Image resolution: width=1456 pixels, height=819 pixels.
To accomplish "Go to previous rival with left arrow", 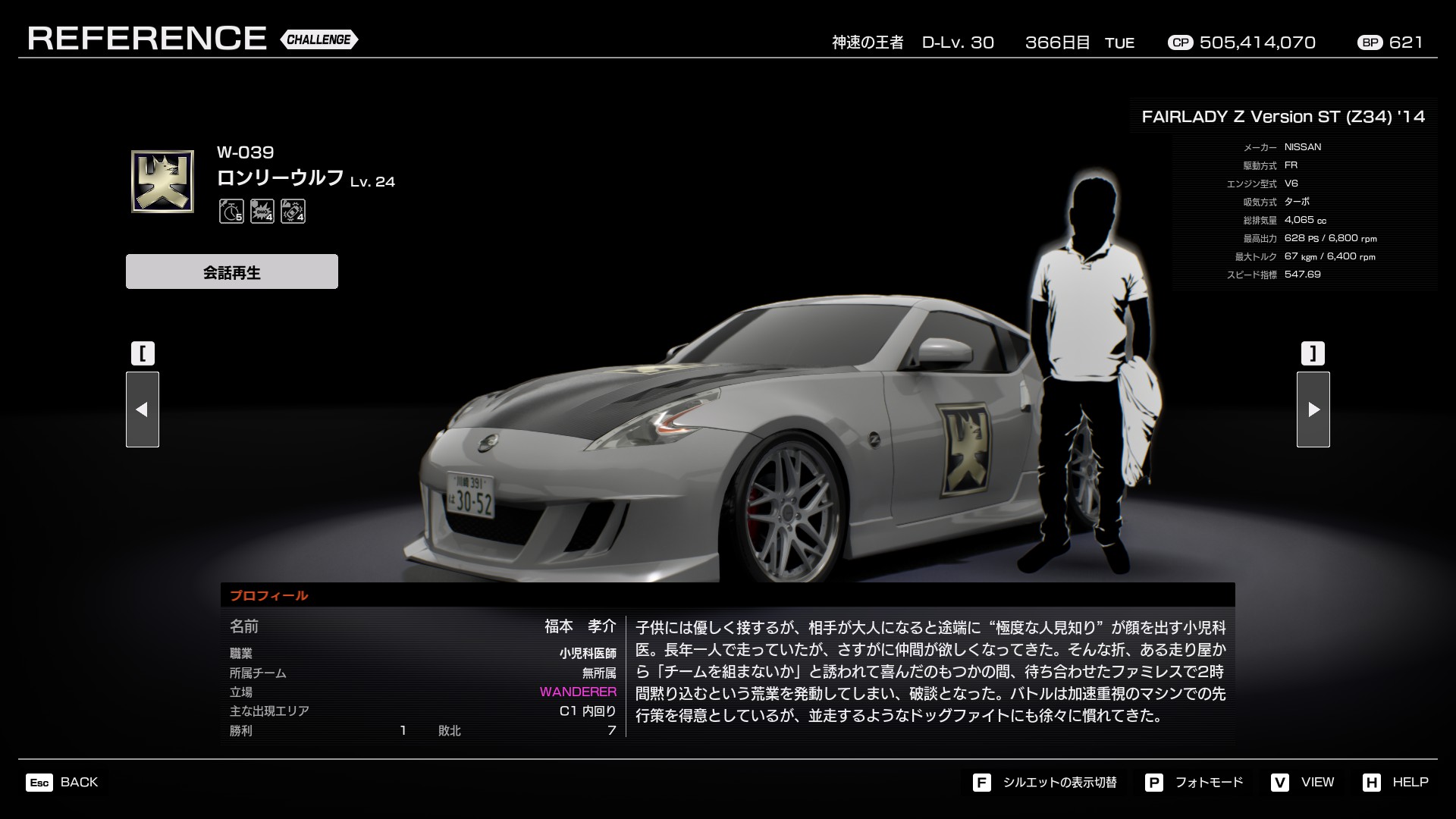I will [x=143, y=409].
